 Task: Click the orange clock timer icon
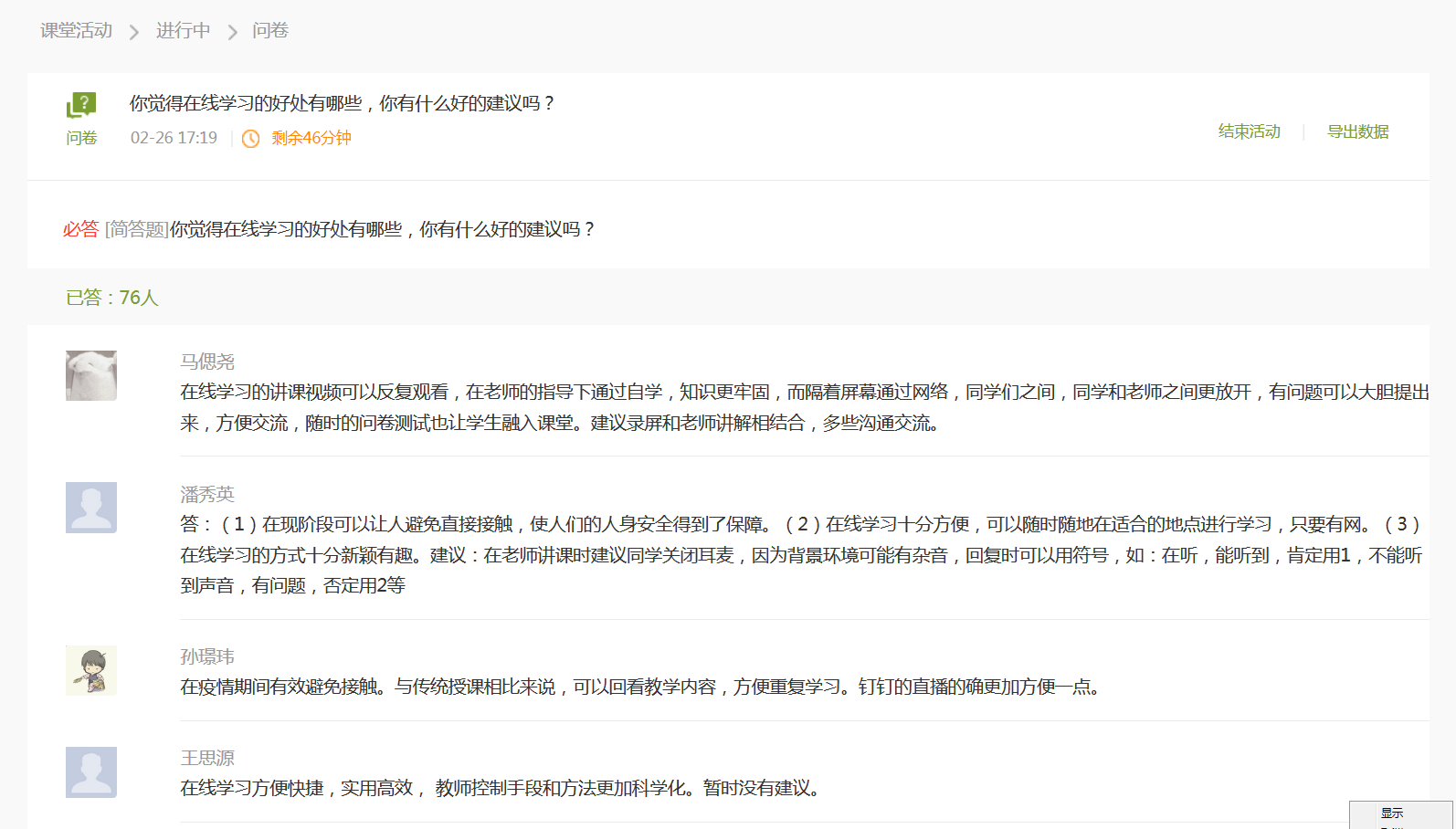250,139
